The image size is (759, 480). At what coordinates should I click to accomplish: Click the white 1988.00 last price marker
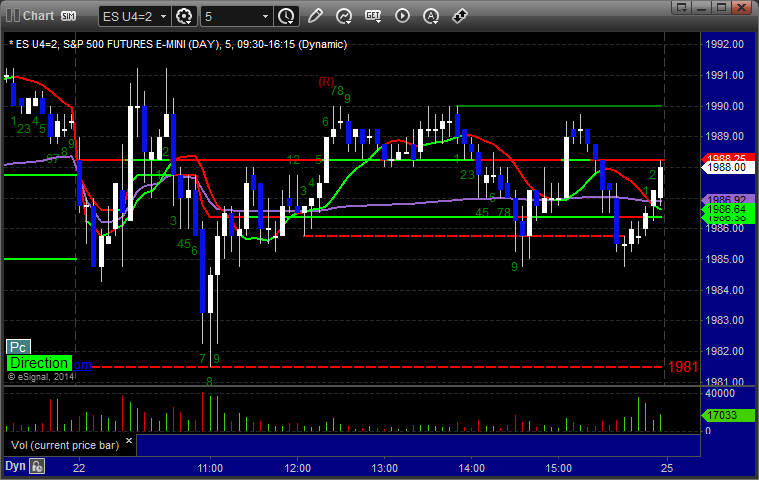point(728,167)
